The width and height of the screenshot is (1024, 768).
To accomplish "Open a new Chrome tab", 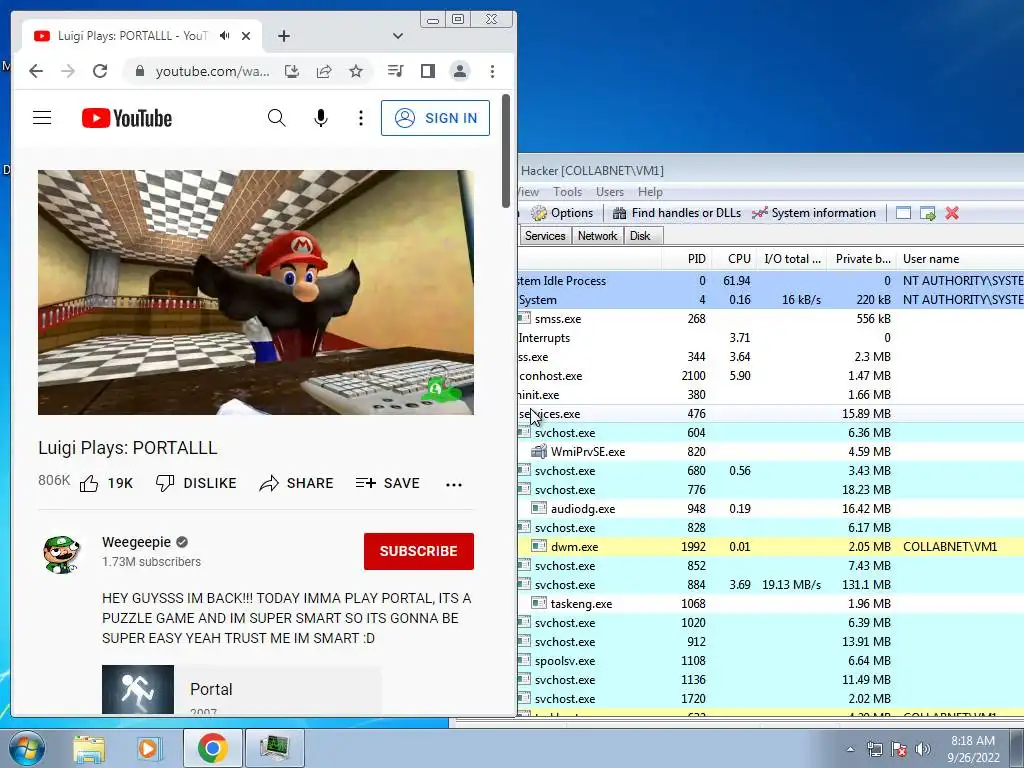I will point(283,36).
